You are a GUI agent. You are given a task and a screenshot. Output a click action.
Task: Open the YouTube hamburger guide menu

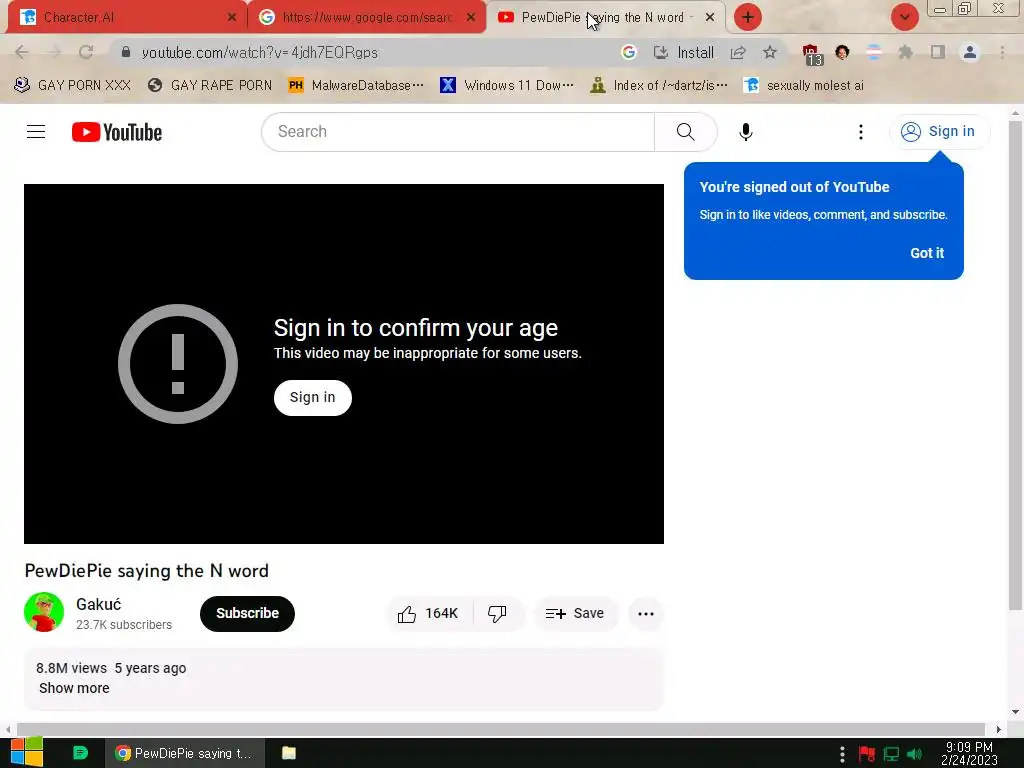pos(36,132)
